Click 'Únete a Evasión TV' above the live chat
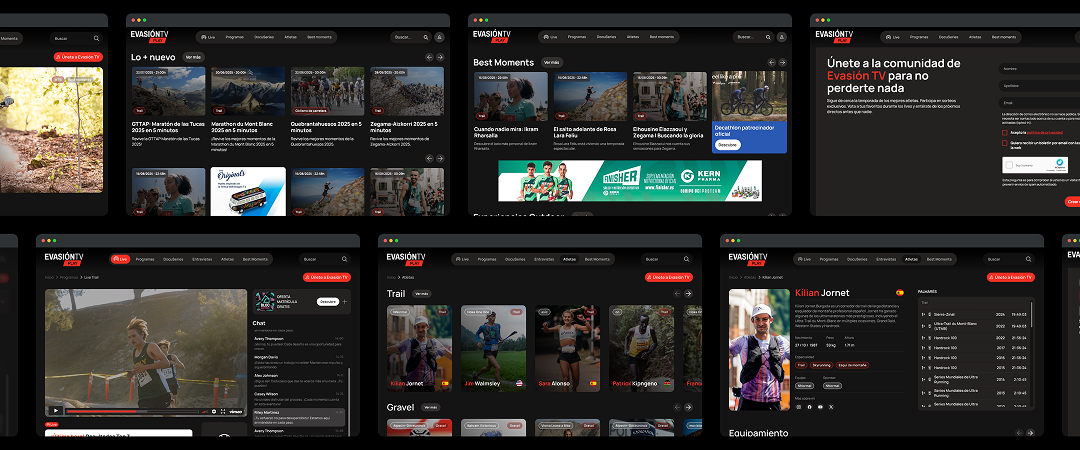The height and width of the screenshot is (450, 1080). (326, 277)
